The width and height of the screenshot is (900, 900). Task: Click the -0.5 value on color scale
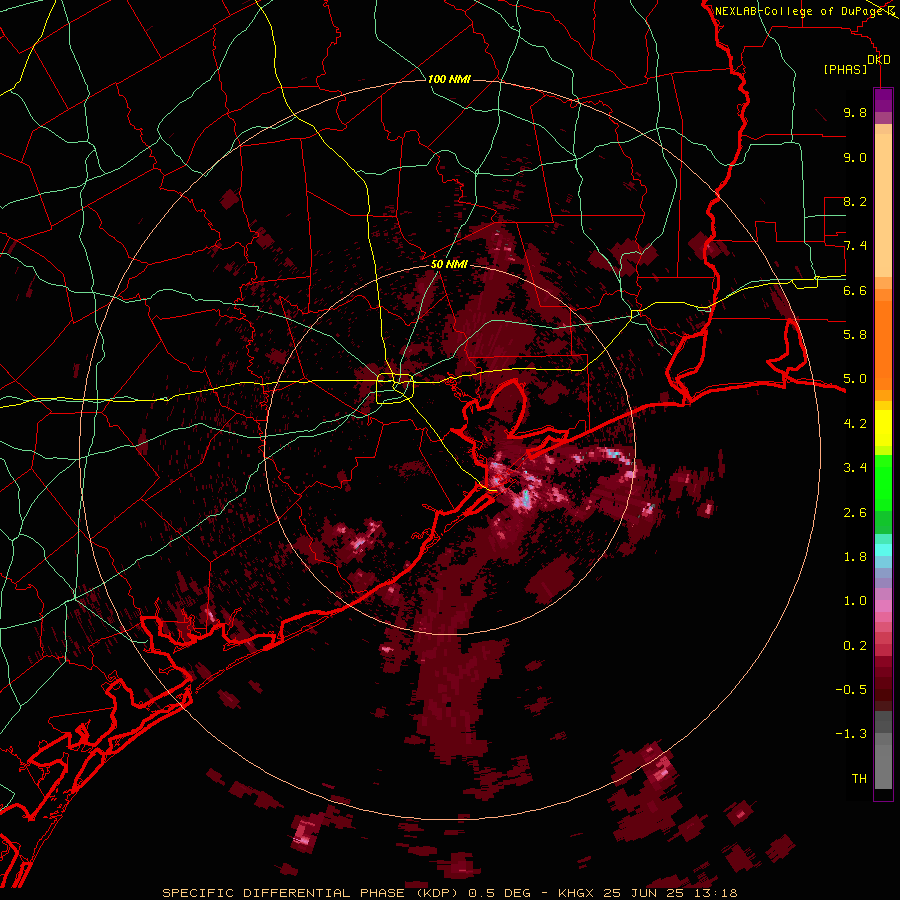(x=851, y=690)
